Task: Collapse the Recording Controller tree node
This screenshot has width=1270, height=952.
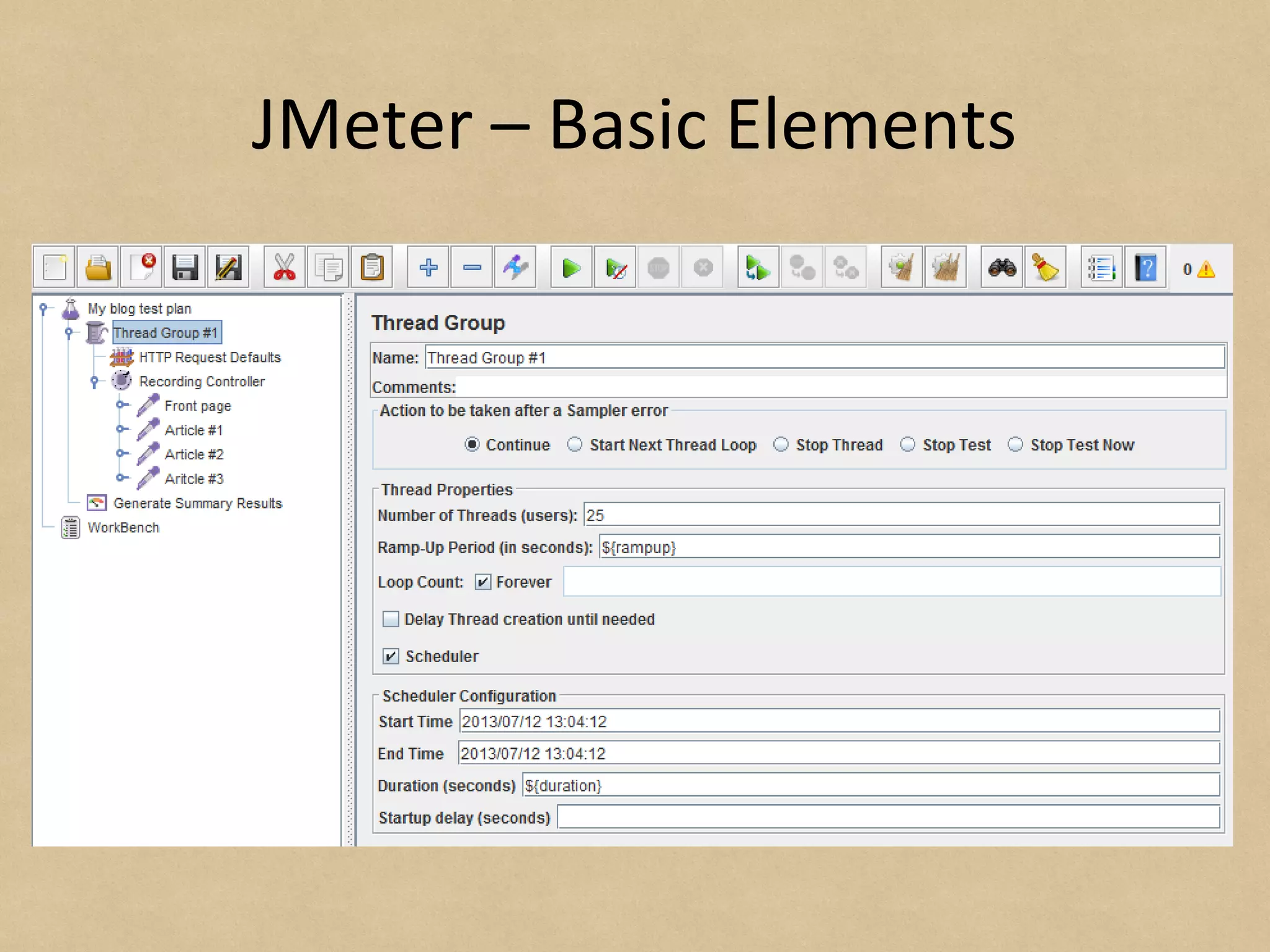Action: [94, 381]
